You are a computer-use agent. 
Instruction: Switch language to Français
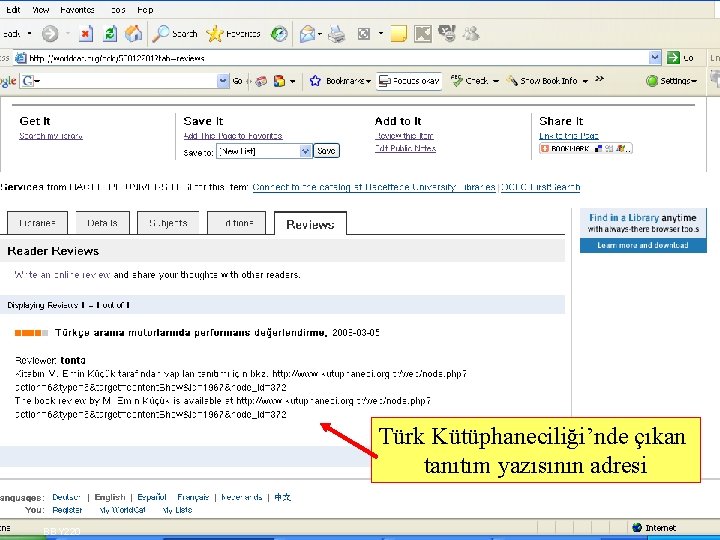click(193, 497)
